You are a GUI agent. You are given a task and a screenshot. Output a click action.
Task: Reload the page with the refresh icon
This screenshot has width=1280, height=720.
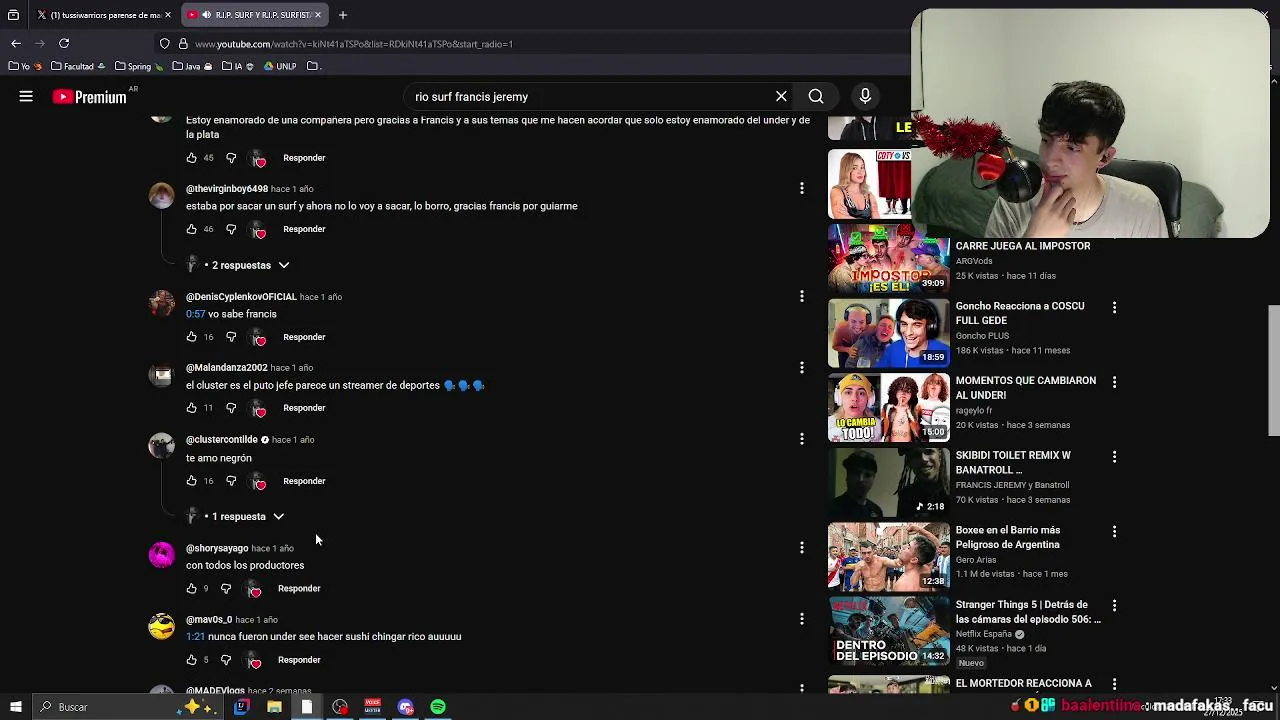pyautogui.click(x=64, y=44)
